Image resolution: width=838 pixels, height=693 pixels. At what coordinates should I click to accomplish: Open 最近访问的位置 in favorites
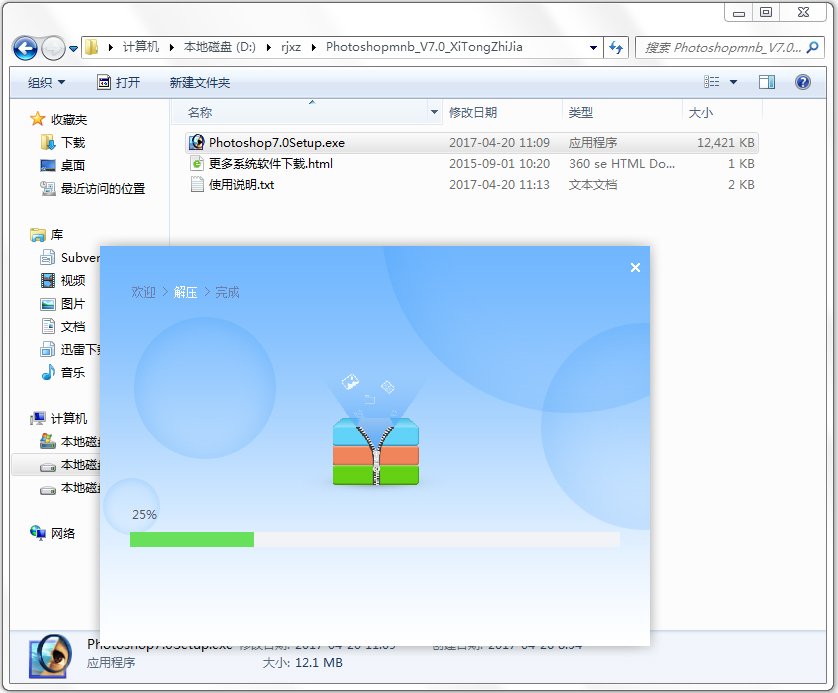[103, 189]
